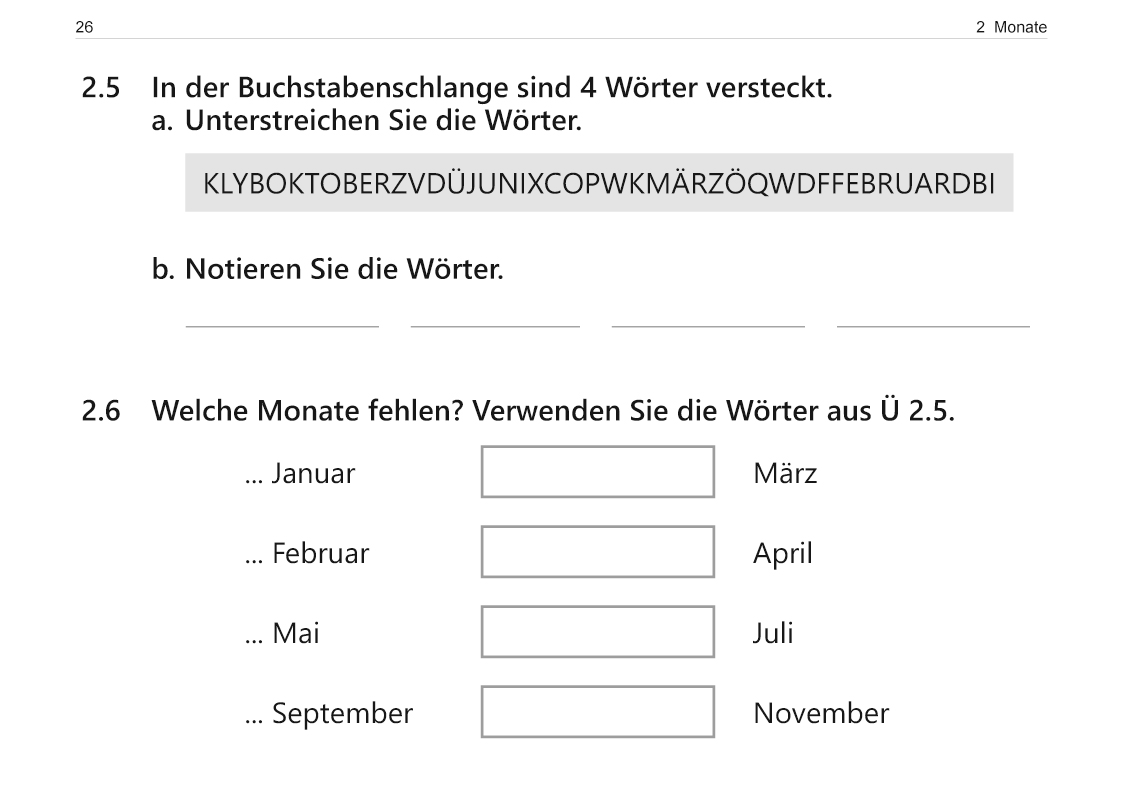Click the '... Januar' label

300,473
